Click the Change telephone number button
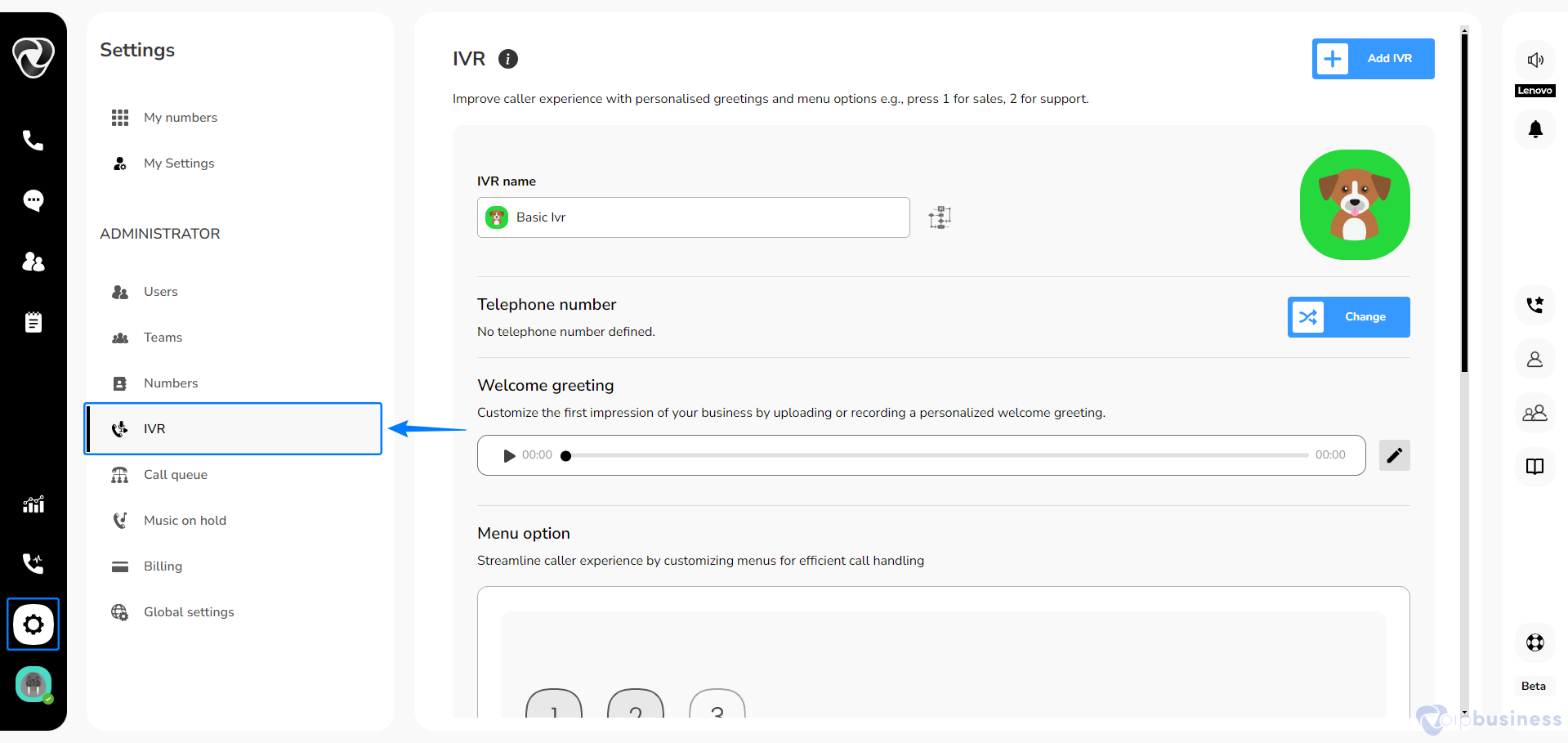Image resolution: width=1568 pixels, height=743 pixels. (x=1348, y=317)
